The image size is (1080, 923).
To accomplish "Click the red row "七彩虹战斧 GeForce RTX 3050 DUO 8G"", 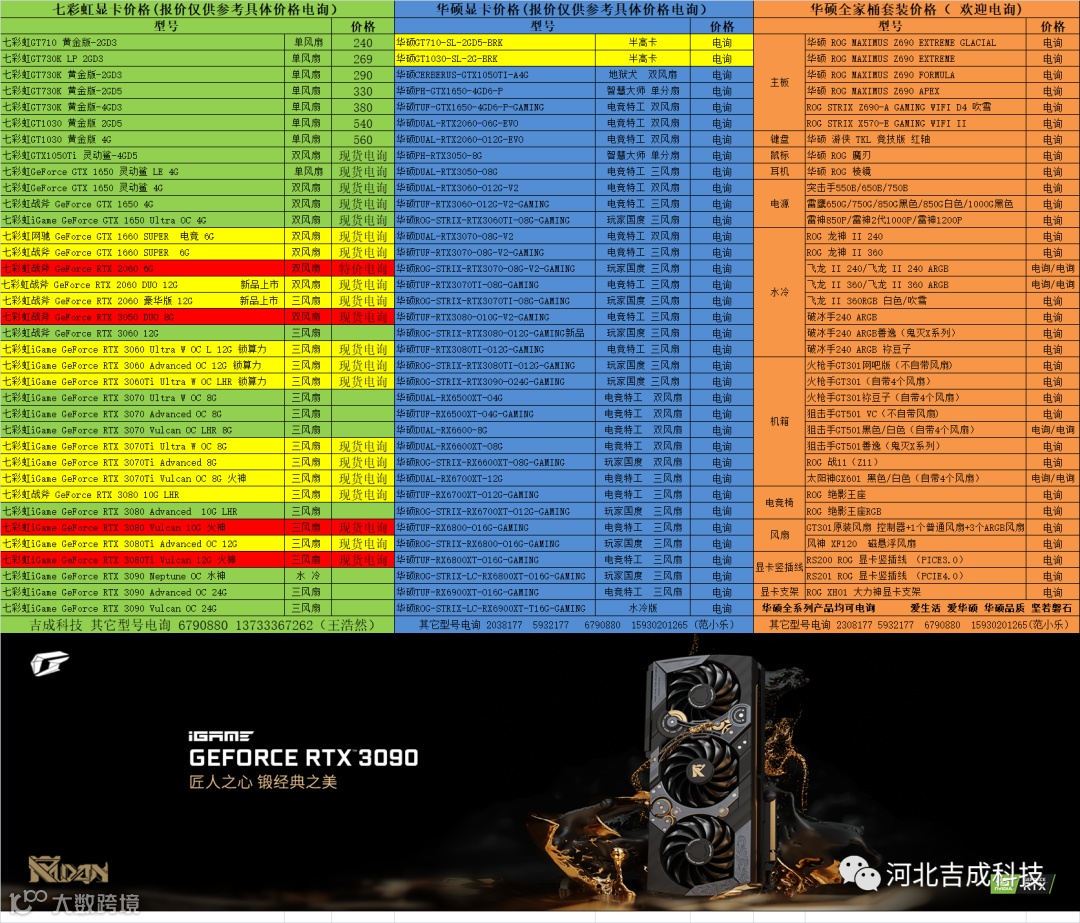I will [143, 317].
